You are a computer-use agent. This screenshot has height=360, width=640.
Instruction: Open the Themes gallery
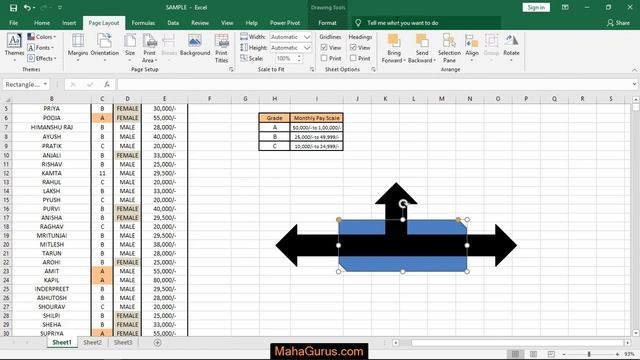[x=14, y=48]
